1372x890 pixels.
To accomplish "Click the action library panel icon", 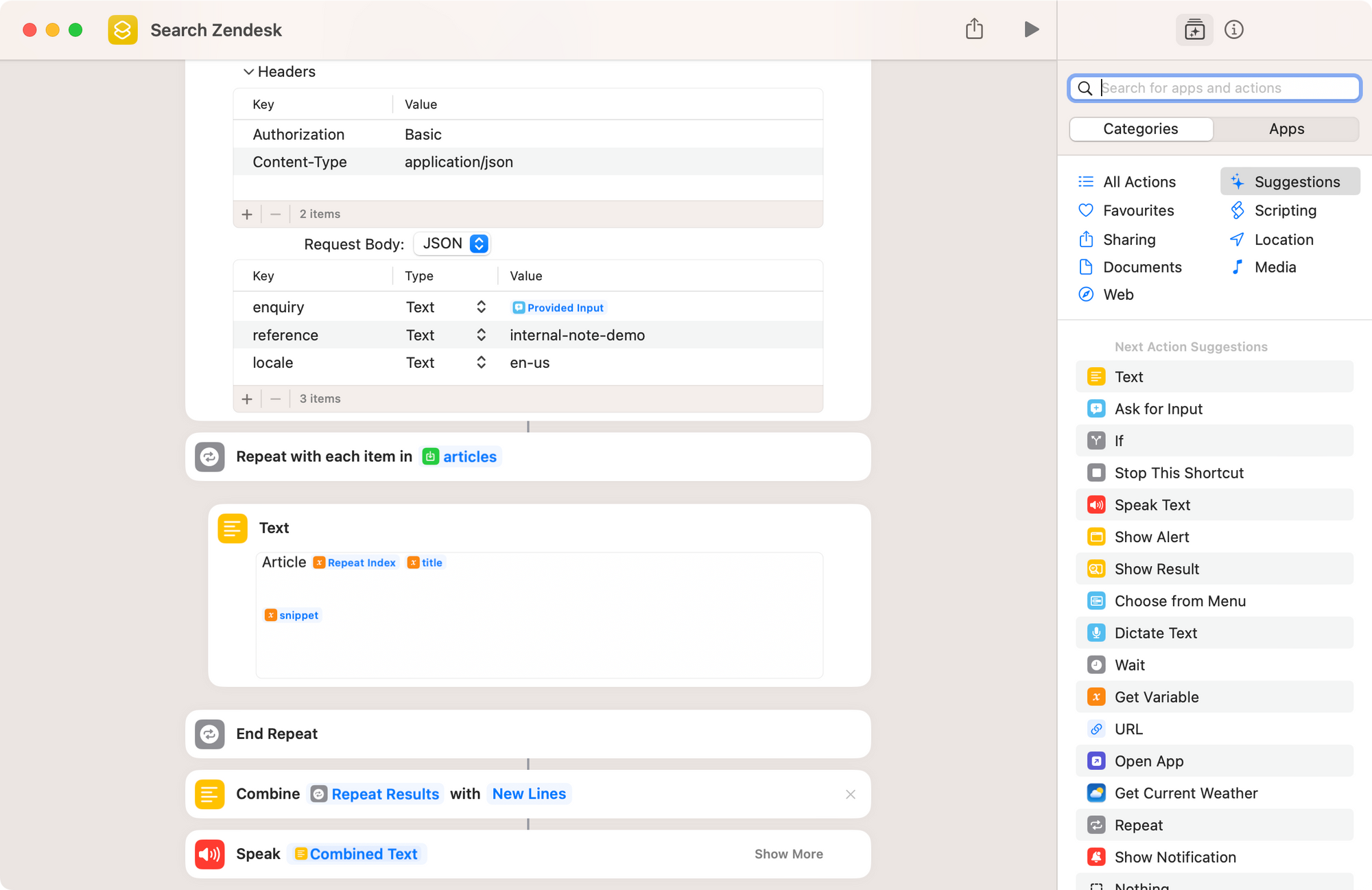I will (1194, 30).
